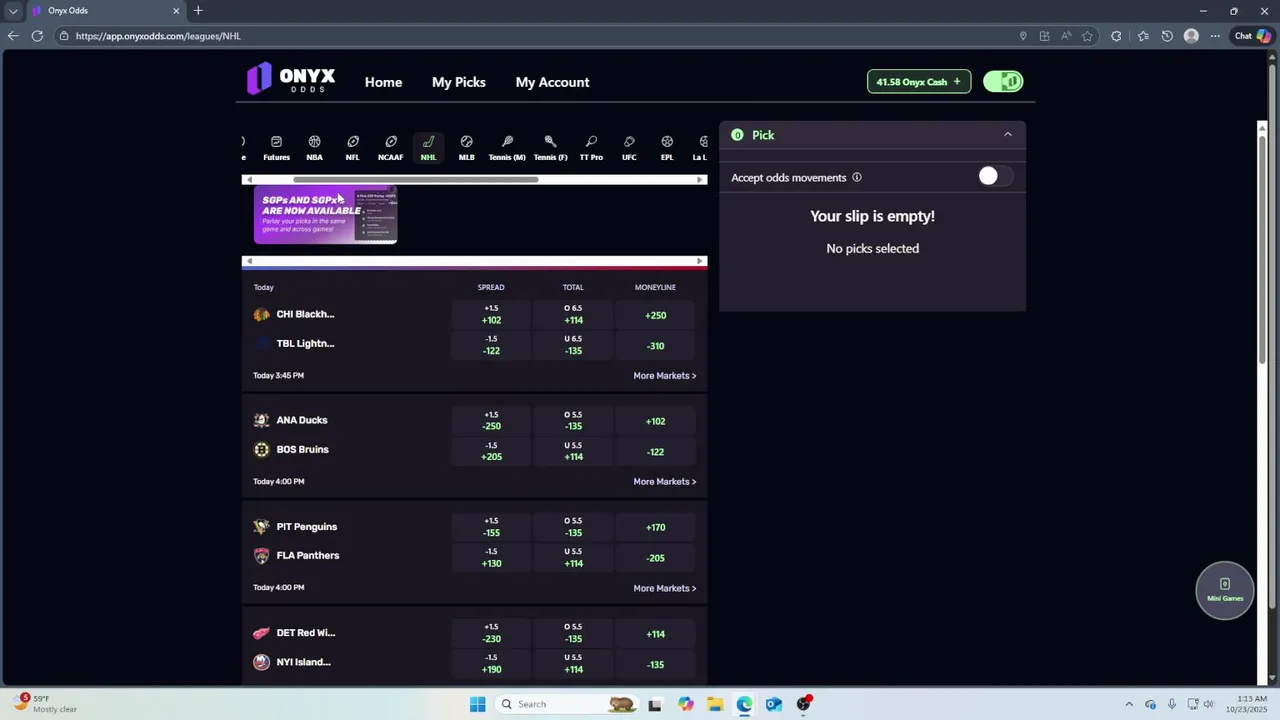Open the NCAAF league icon
This screenshot has width=1280, height=720.
390,147
